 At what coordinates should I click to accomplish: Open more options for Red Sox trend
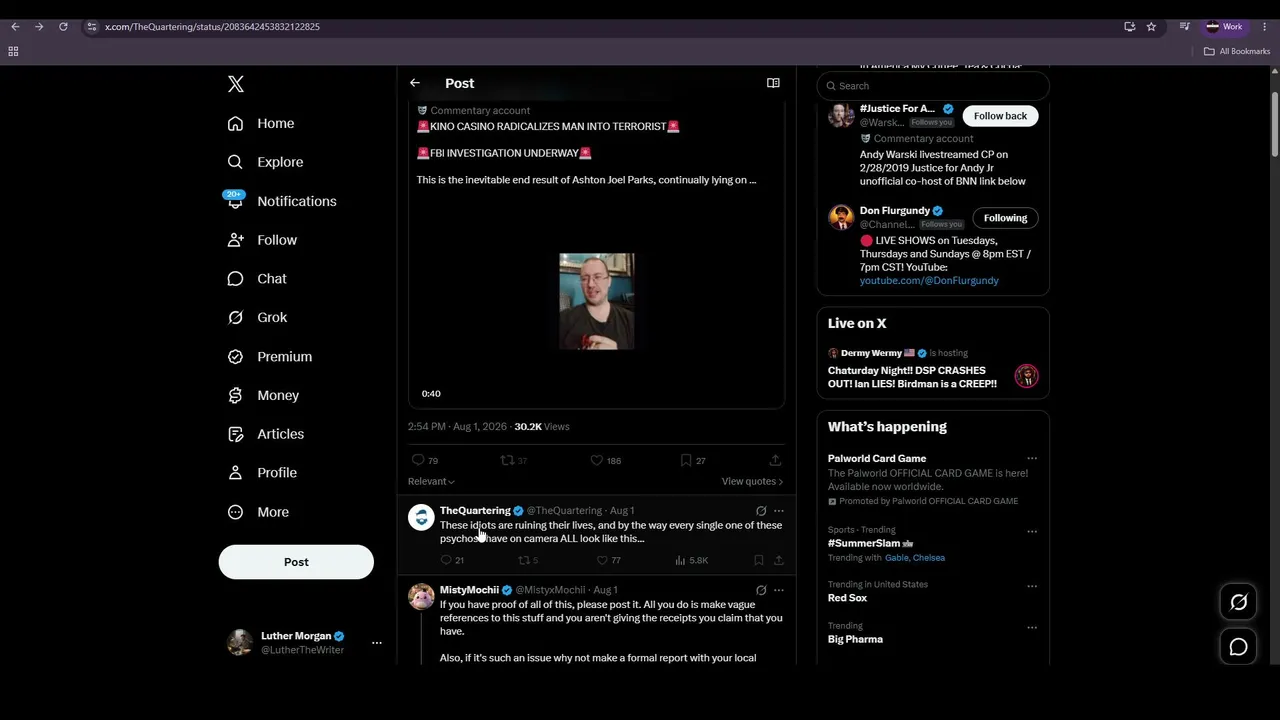(1032, 586)
